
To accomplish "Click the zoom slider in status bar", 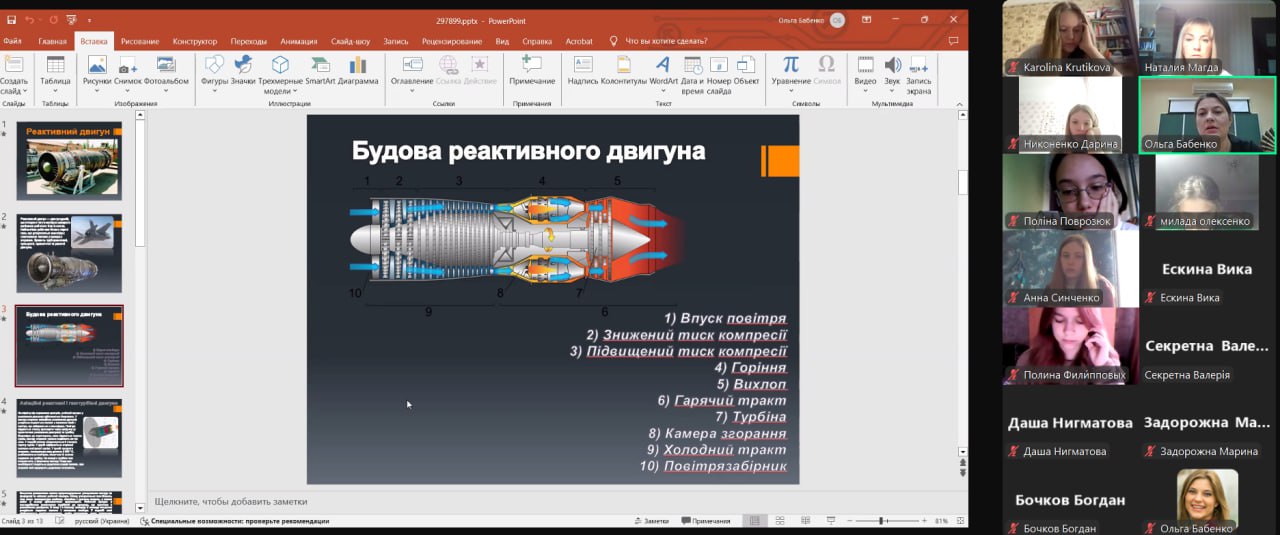I will (x=882, y=521).
